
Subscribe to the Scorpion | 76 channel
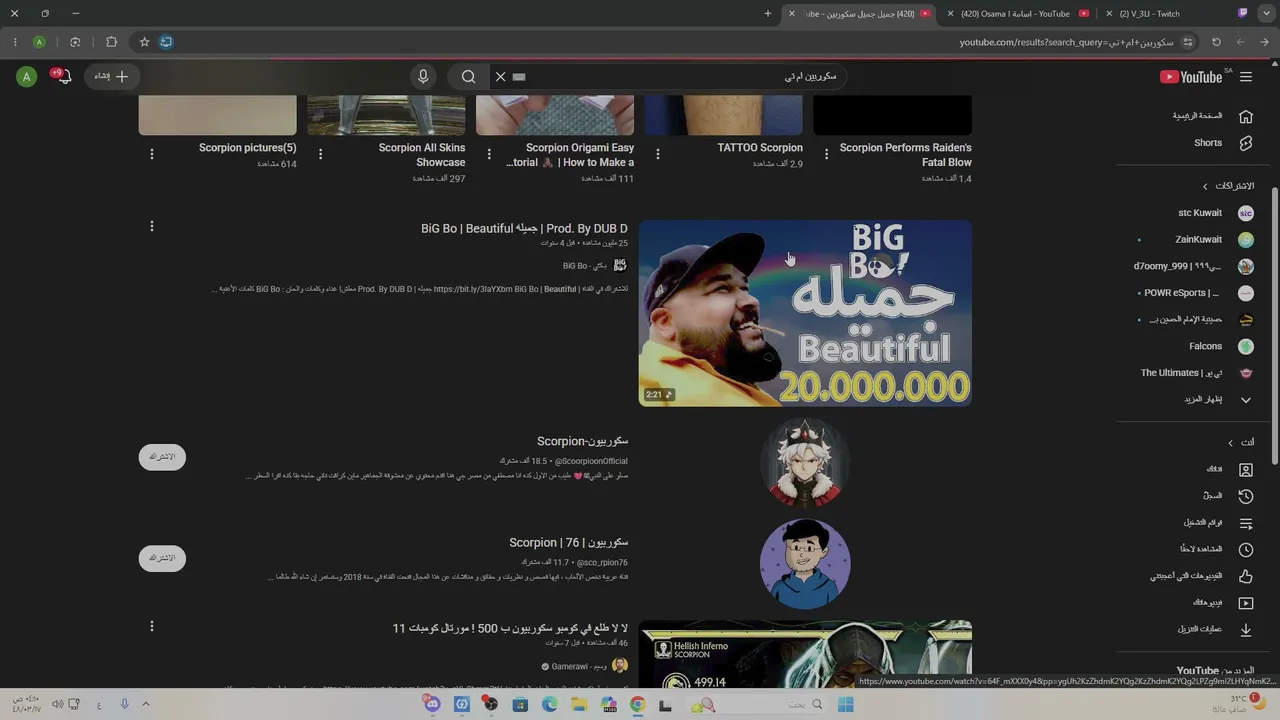[162, 558]
